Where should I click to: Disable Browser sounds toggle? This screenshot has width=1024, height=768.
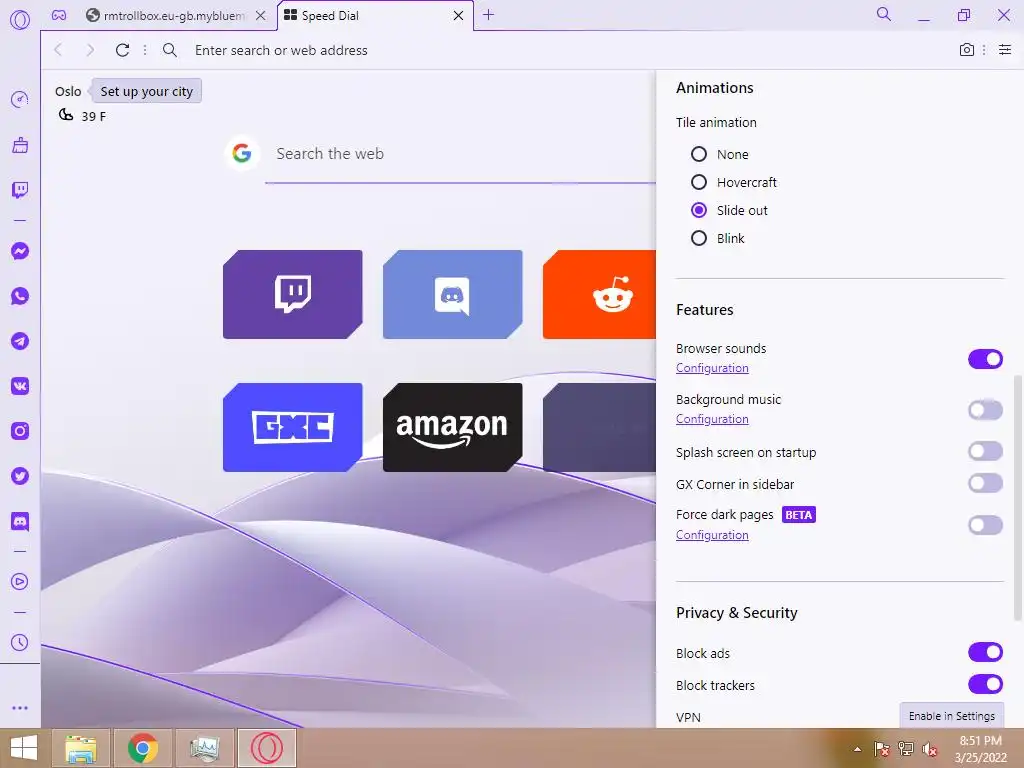(x=985, y=359)
